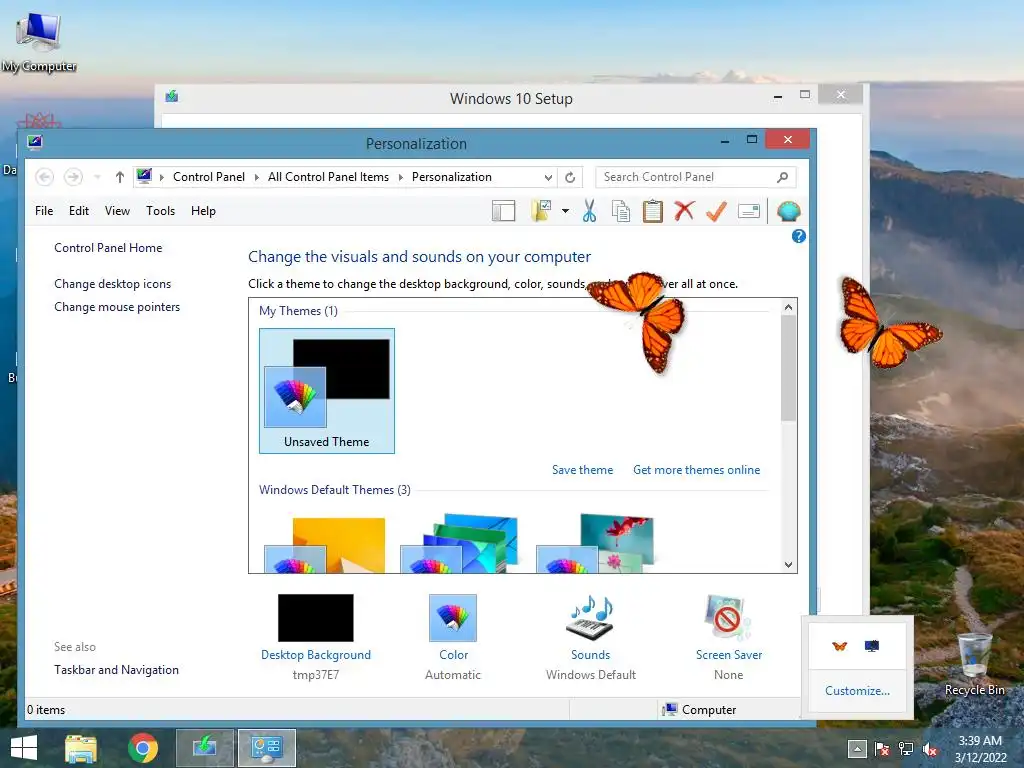Expand the address bar history dropdown

(x=549, y=177)
